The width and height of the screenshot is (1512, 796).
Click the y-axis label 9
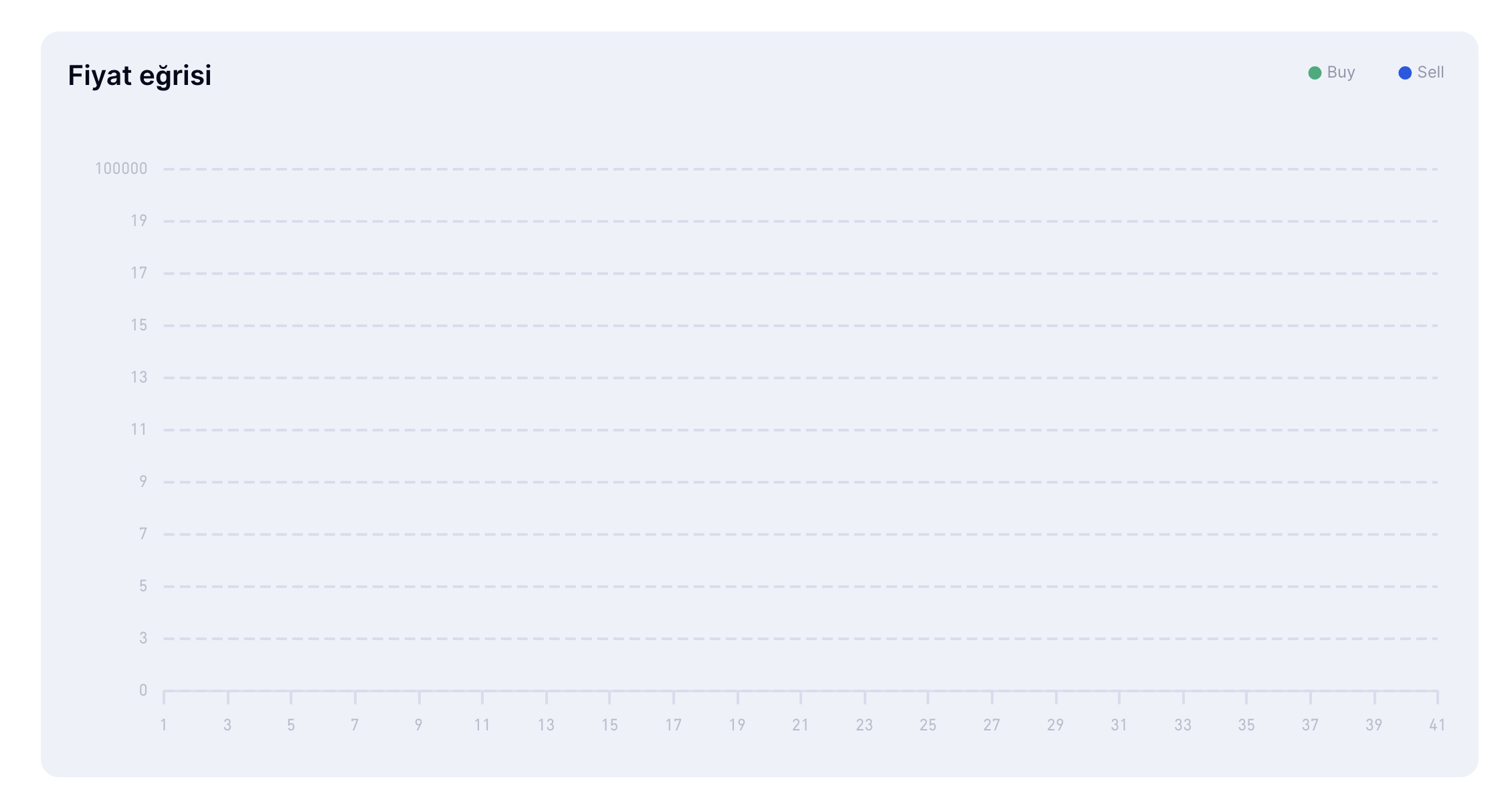click(x=143, y=482)
